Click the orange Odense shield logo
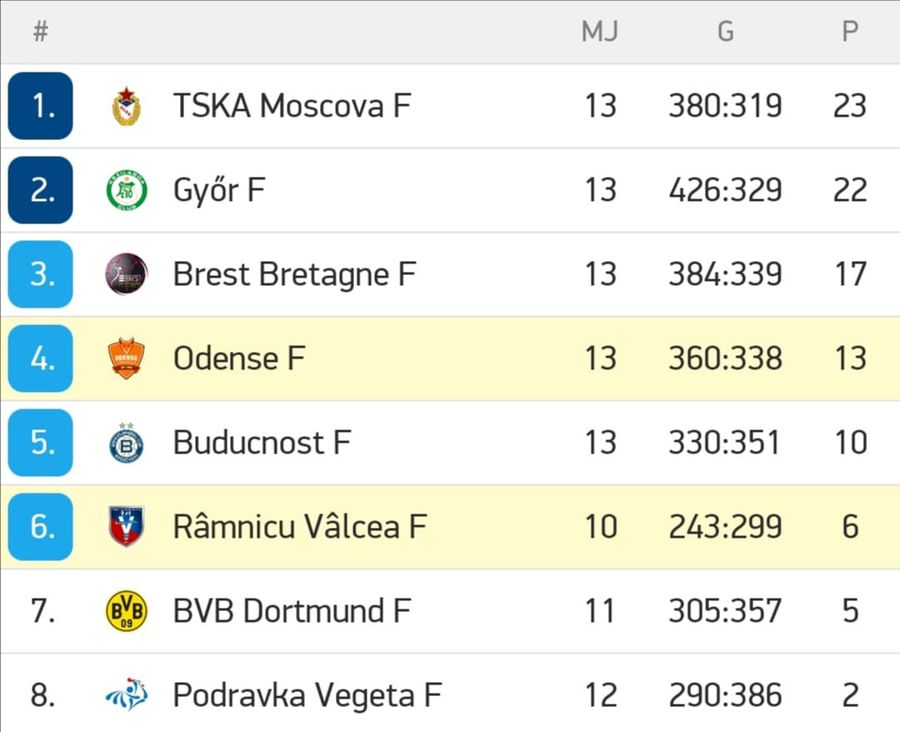Screen dimensions: 900x732 126,358
